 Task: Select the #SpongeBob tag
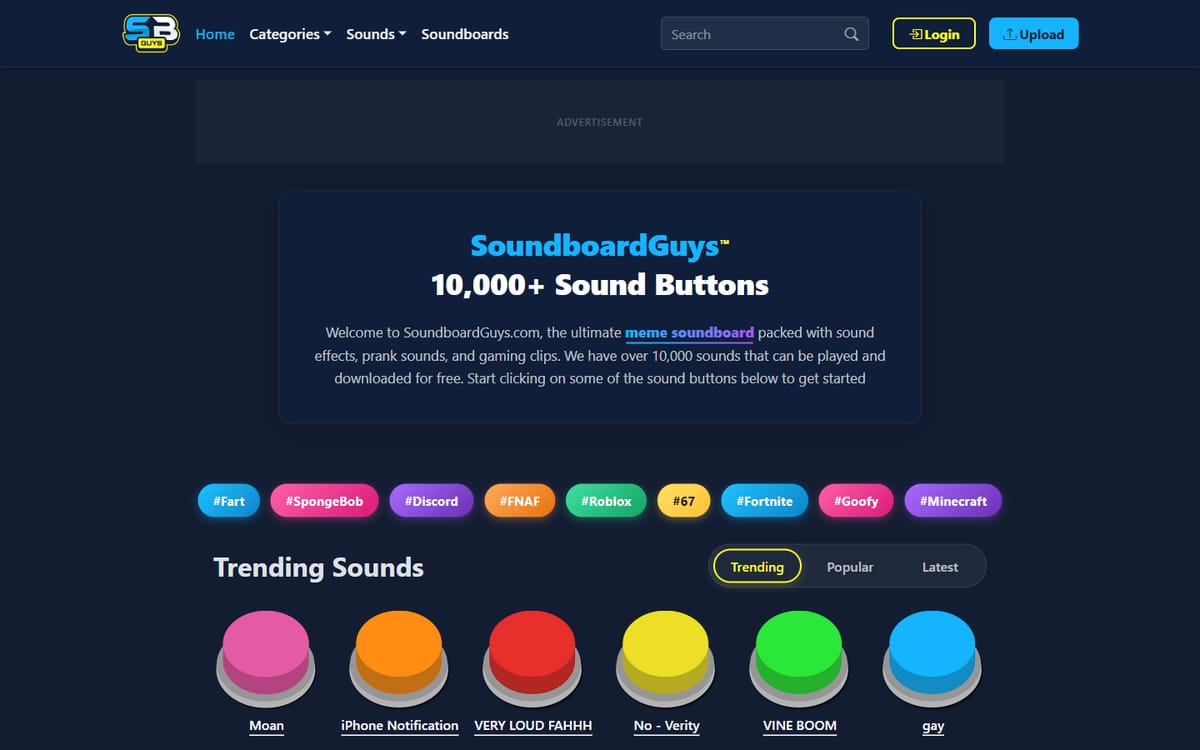coord(324,501)
